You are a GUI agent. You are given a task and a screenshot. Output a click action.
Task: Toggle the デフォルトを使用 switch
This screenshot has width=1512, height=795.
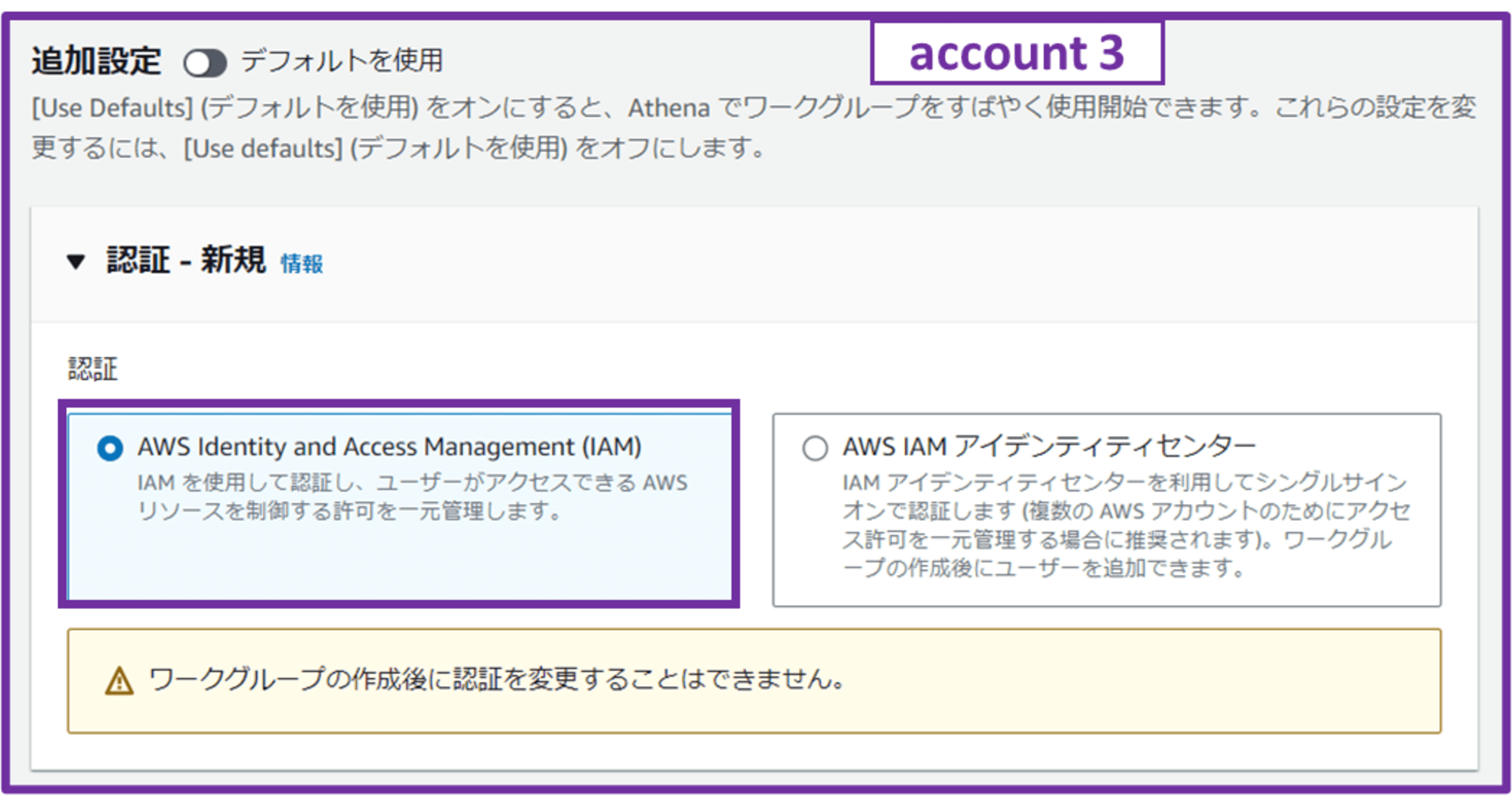(205, 63)
